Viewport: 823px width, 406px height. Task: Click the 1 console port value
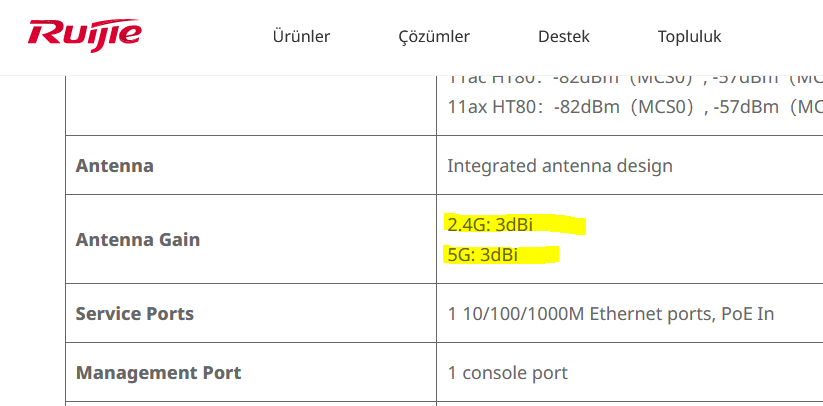pyautogui.click(x=507, y=373)
